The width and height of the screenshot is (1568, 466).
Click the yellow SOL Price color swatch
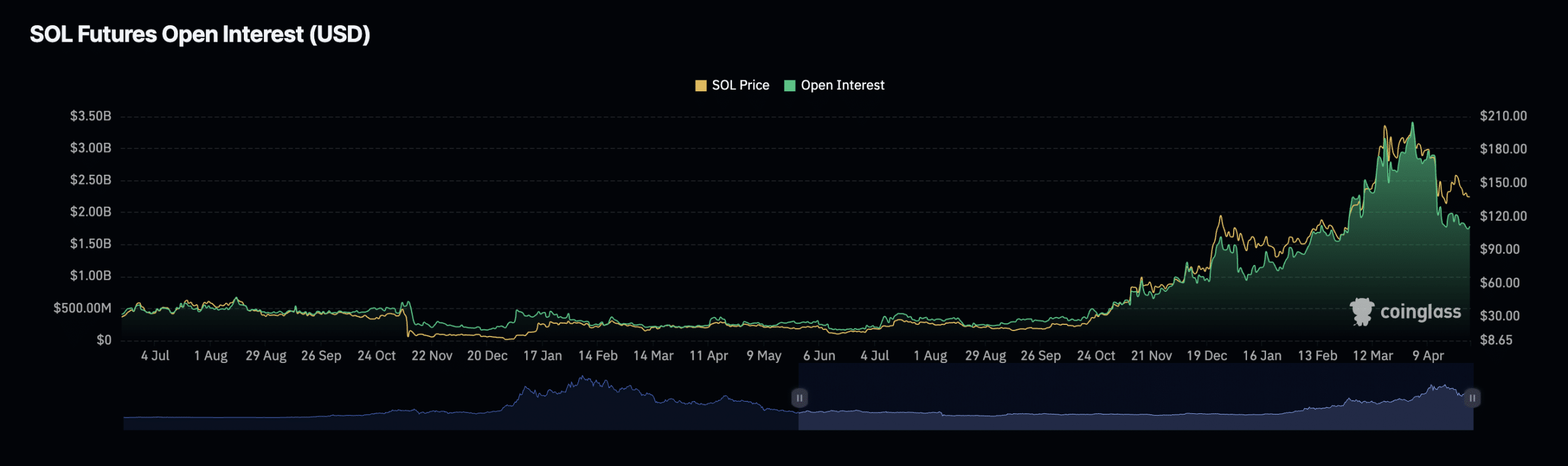pyautogui.click(x=701, y=86)
